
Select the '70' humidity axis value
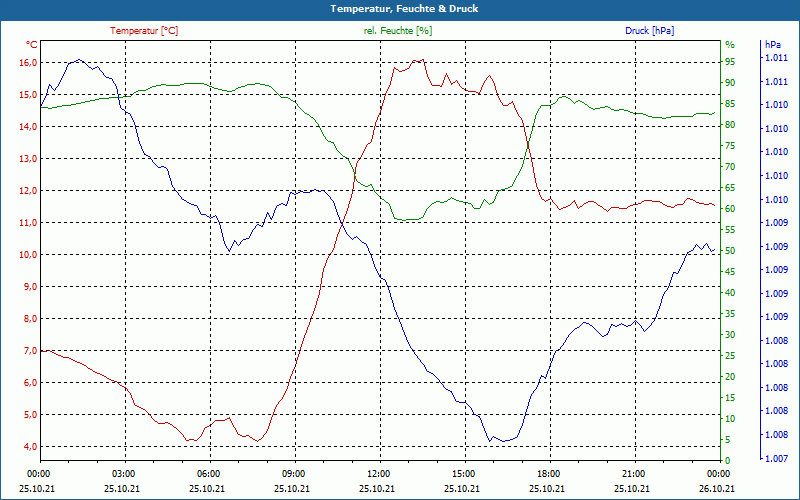[x=730, y=167]
